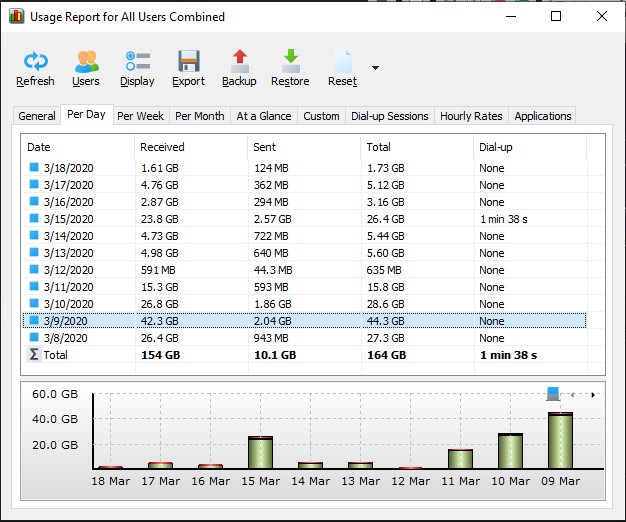The image size is (626, 522).
Task: Click the 1 min 38 s dial-up cell for 3/15/2020
Action: click(503, 219)
